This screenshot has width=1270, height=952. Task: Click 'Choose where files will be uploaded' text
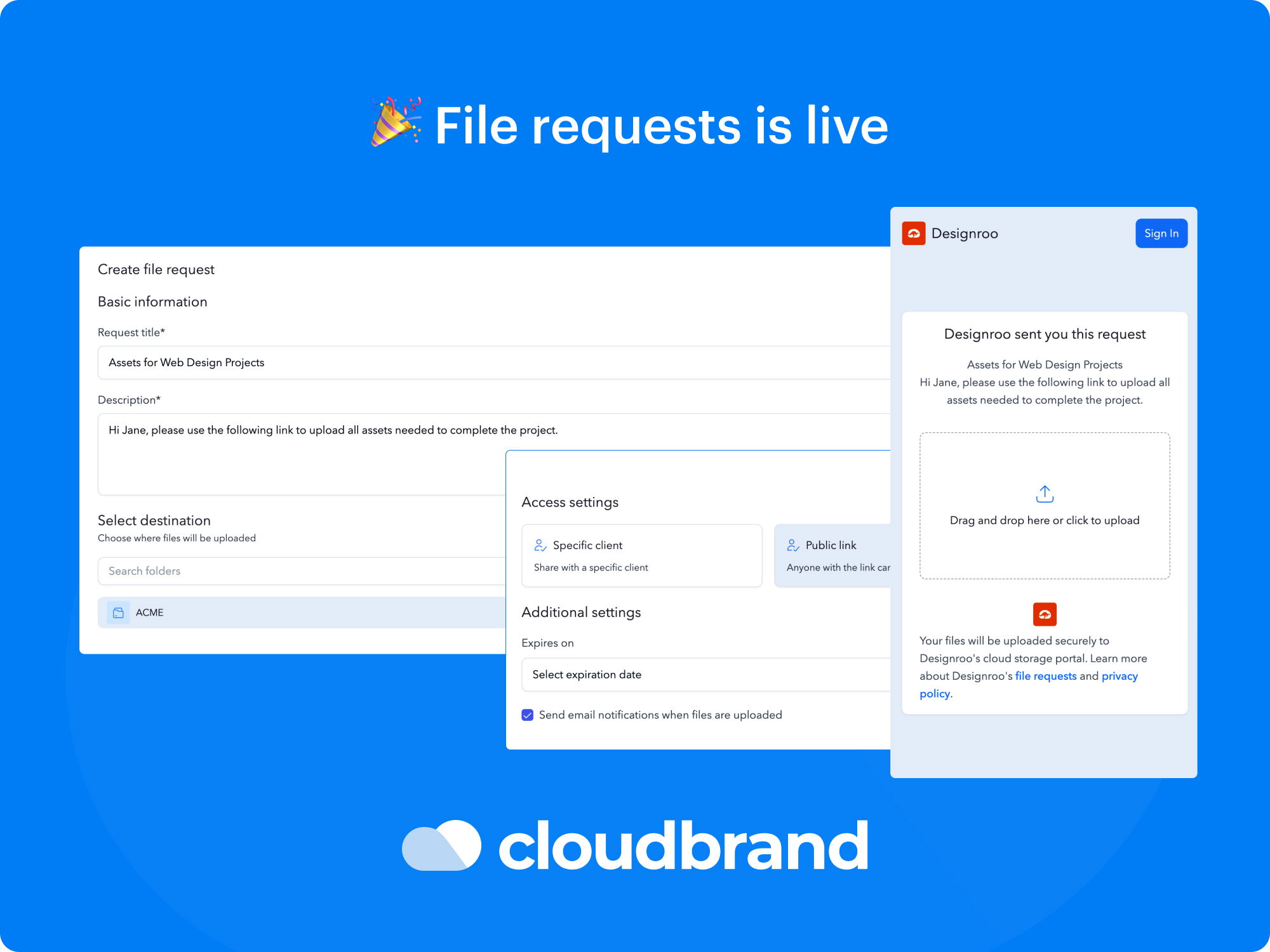[177, 538]
